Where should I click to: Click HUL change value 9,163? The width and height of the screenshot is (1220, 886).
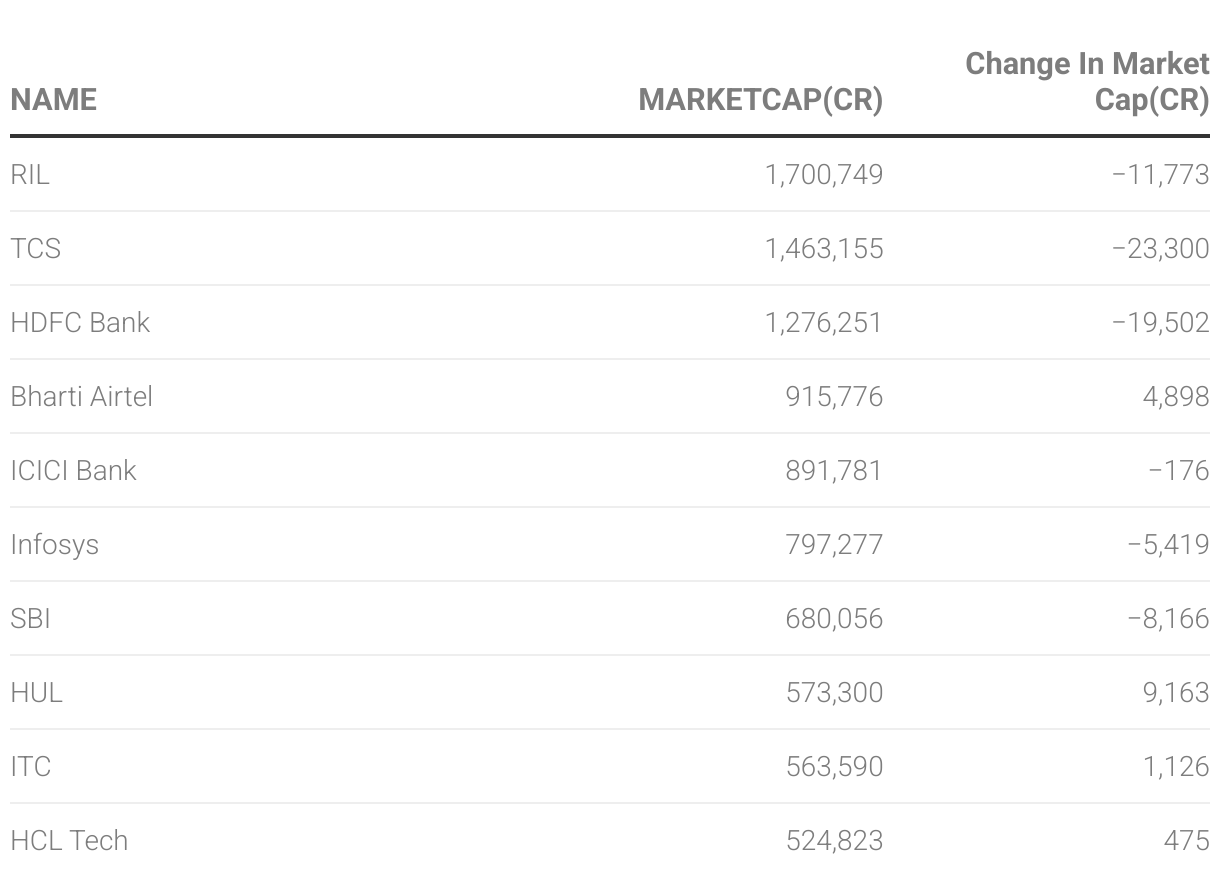(x=1176, y=693)
